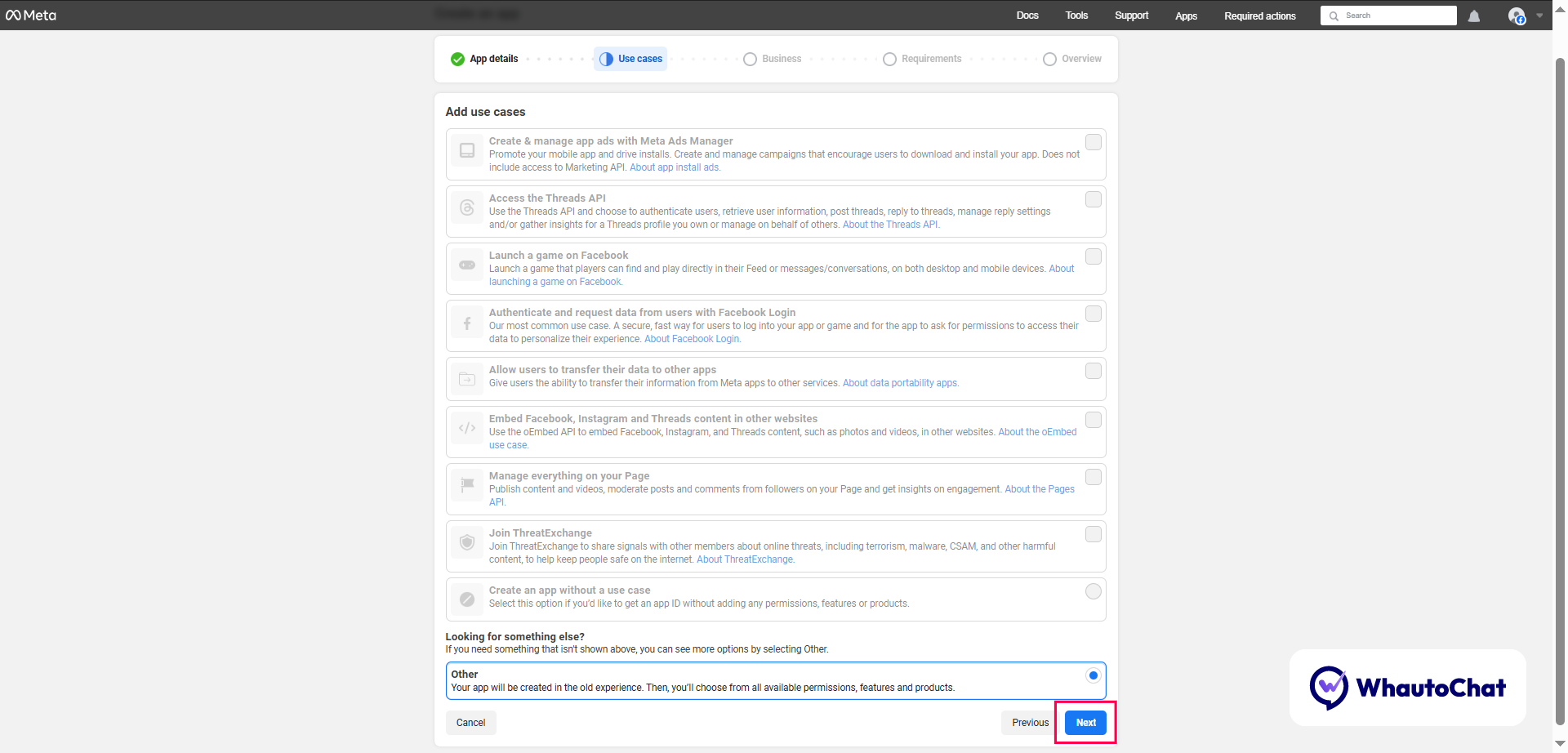Enable the Facebook Login use case checkbox
This screenshot has width=1568, height=753.
tap(1094, 314)
